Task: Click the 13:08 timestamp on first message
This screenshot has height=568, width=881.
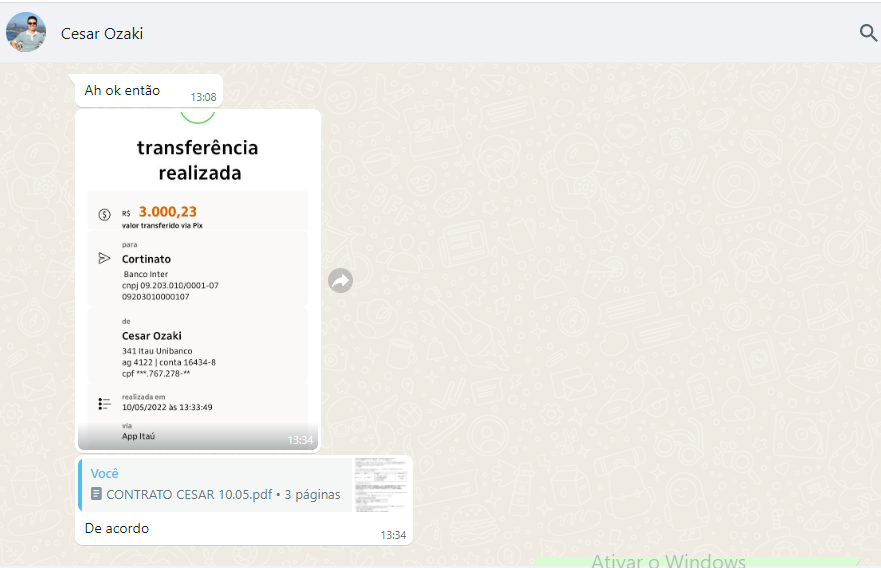Action: pyautogui.click(x=203, y=97)
